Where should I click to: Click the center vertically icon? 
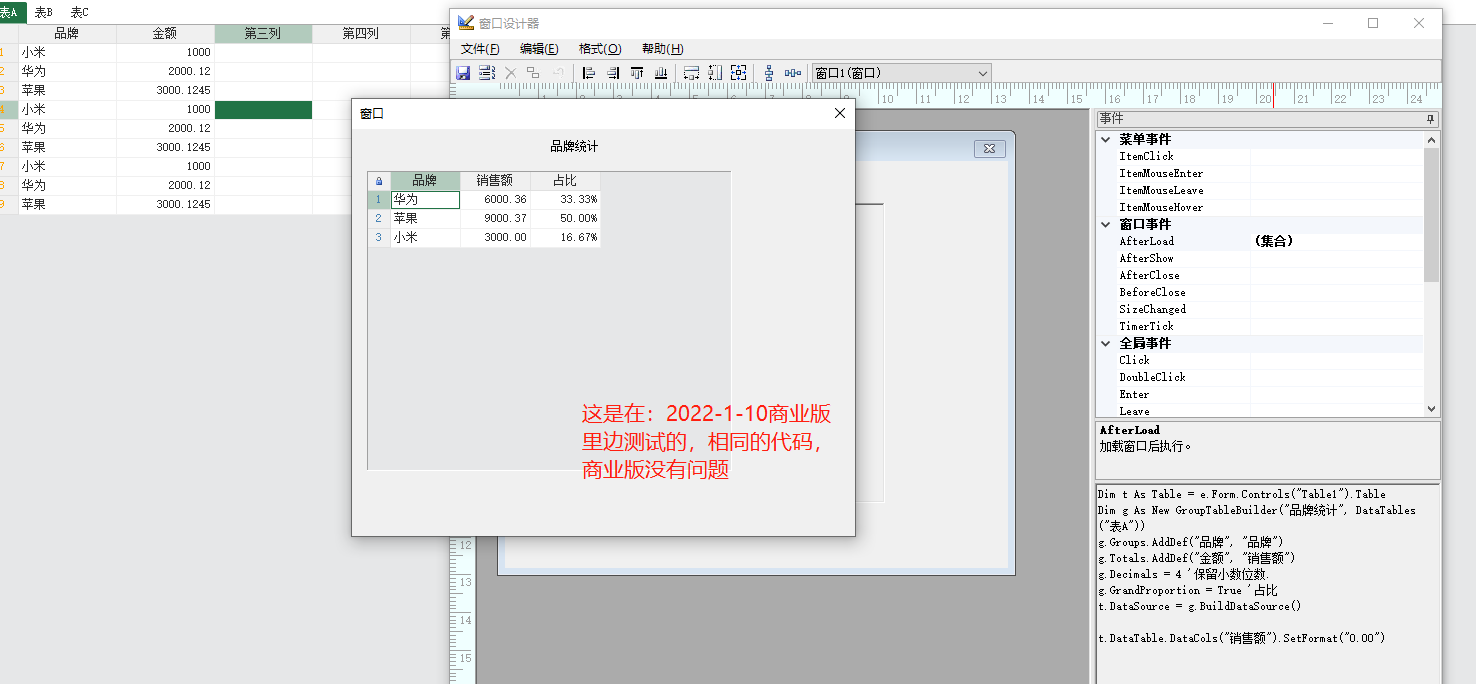[x=769, y=73]
